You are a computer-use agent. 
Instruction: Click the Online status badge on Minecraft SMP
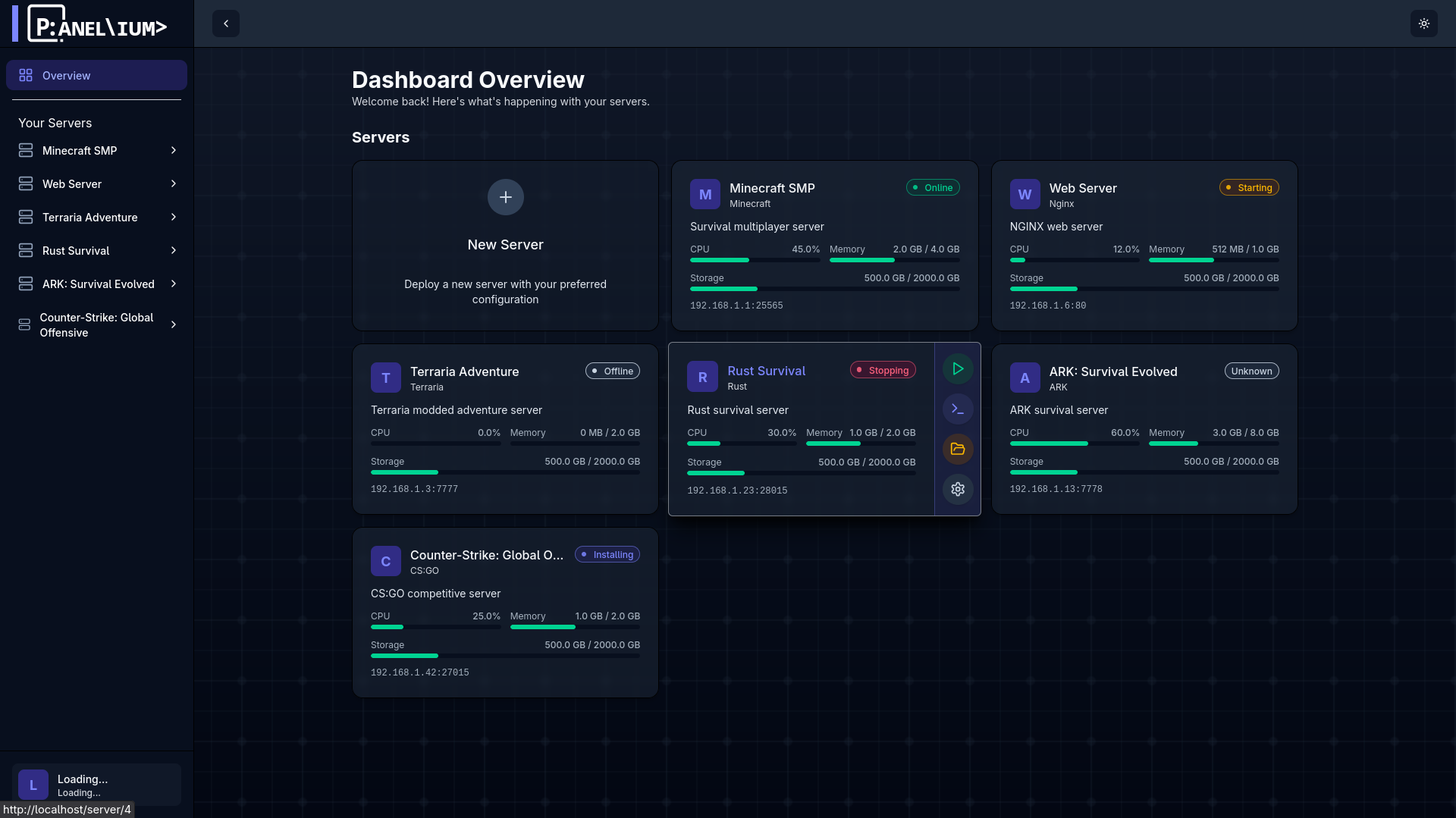pos(932,187)
